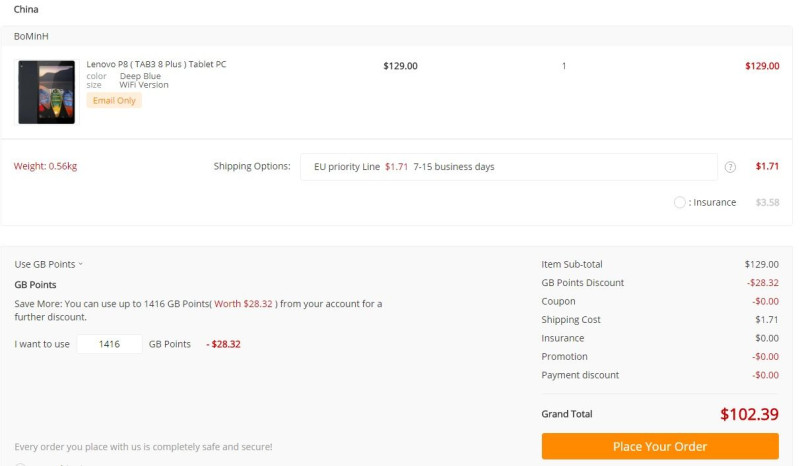The height and width of the screenshot is (466, 800).
Task: Click the Coupon summary row
Action: (660, 301)
